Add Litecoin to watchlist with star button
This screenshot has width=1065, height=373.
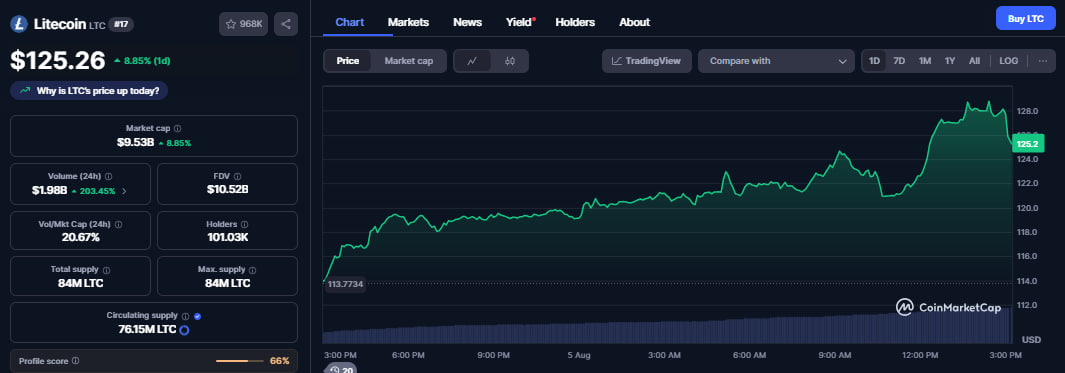(x=244, y=24)
